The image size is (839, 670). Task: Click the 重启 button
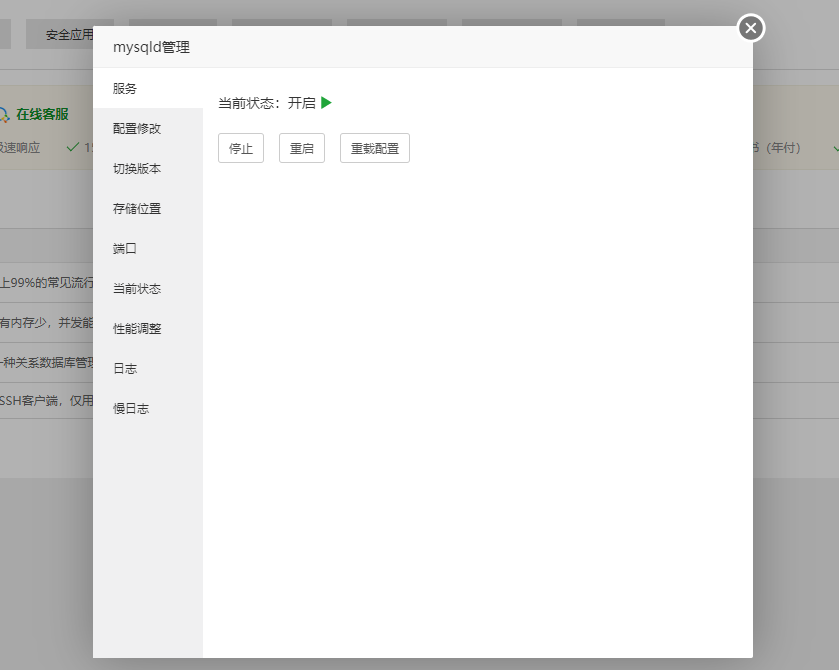tap(302, 148)
